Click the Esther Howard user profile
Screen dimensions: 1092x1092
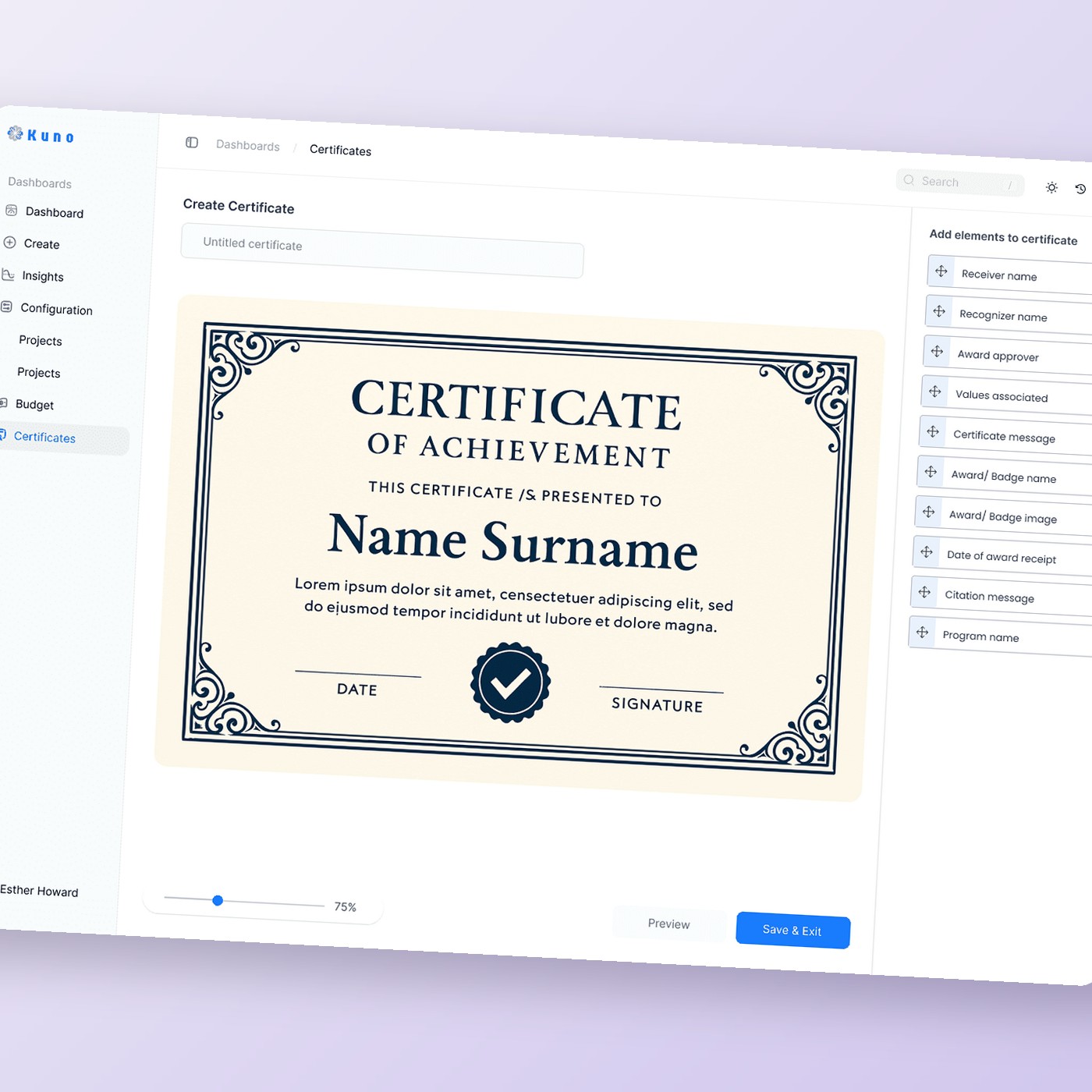tap(39, 891)
